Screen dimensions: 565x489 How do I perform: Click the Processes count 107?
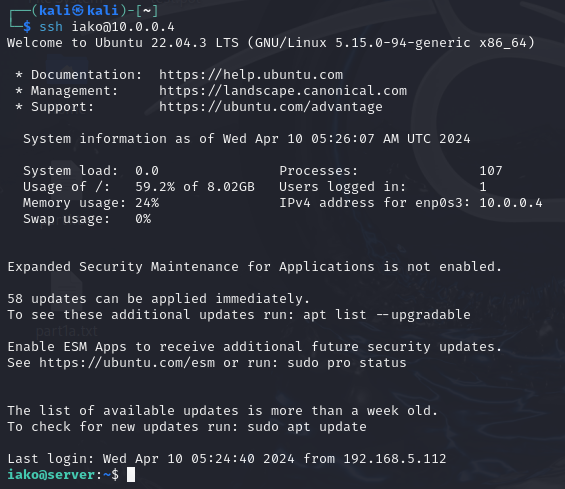491,171
